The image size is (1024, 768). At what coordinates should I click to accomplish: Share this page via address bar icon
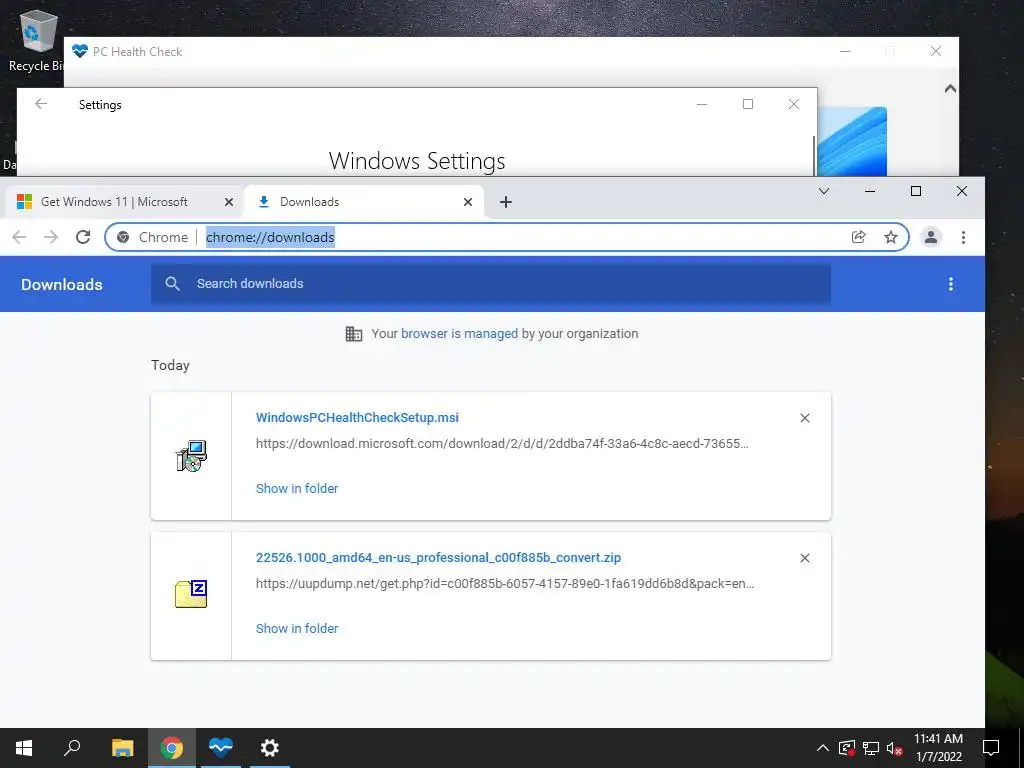[859, 237]
